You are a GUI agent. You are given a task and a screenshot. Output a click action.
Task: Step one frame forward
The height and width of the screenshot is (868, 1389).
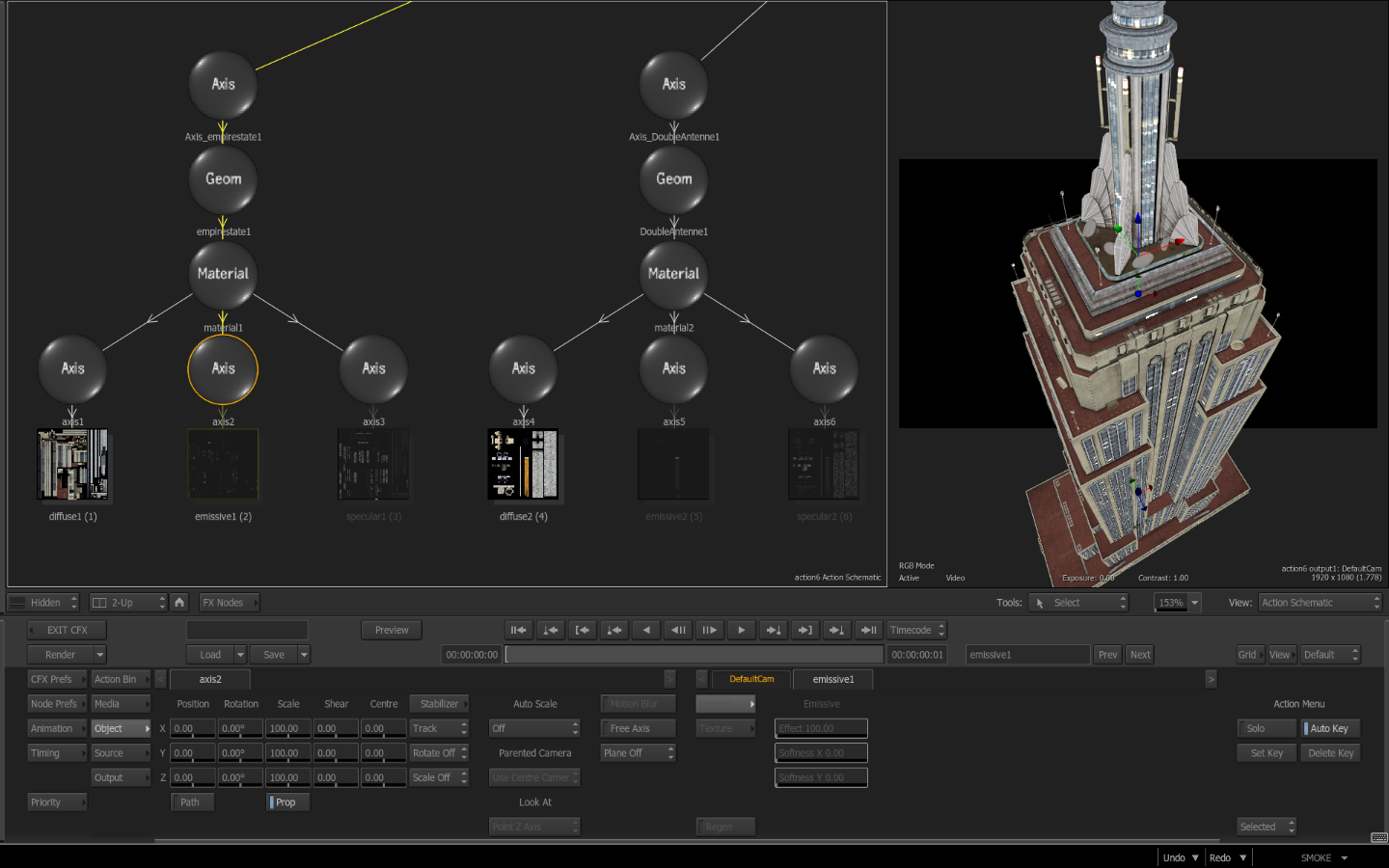(709, 631)
